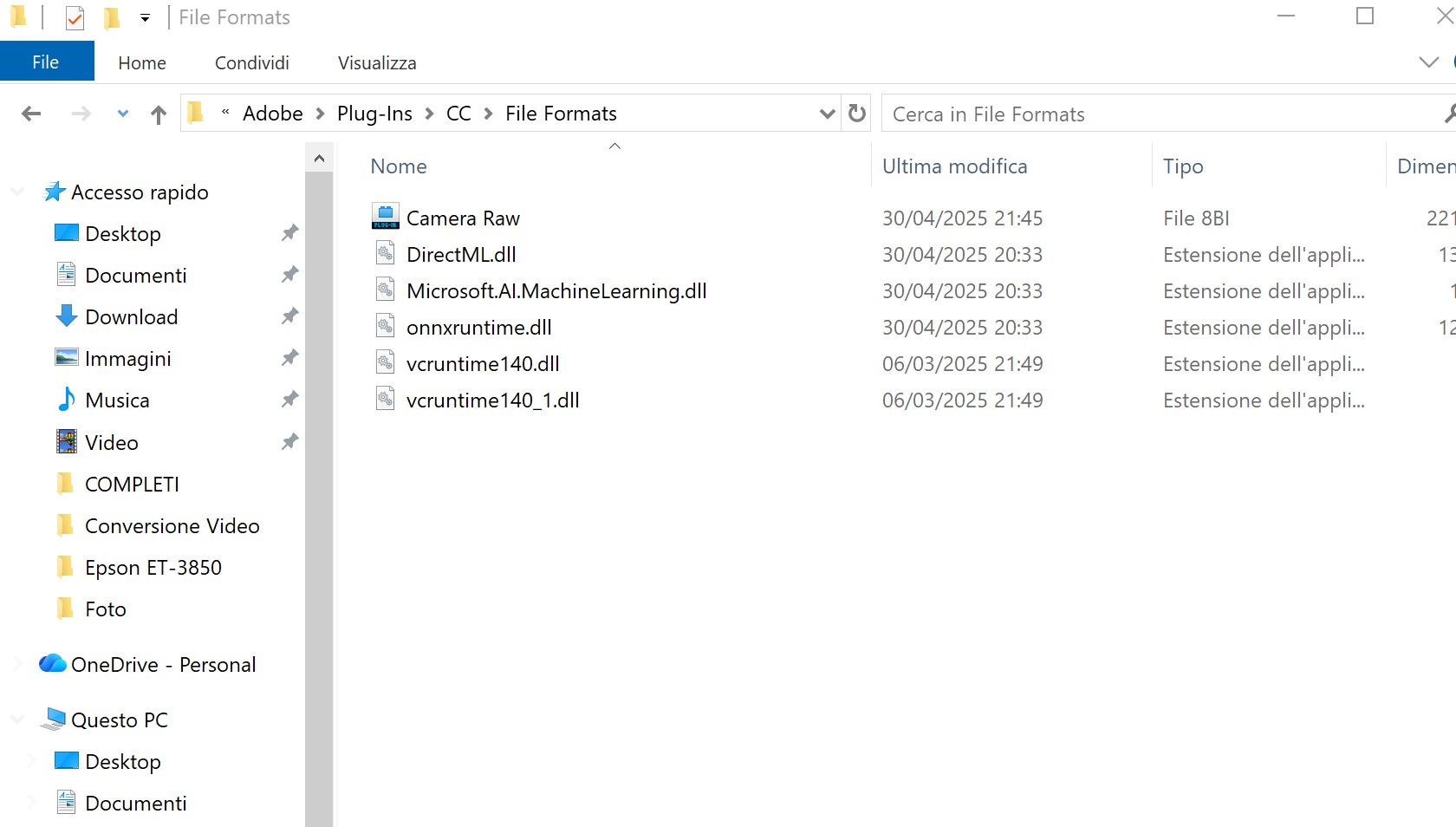Click the navigation pane vertical scrollbar track
1456x827 pixels.
pyautogui.click(x=319, y=498)
